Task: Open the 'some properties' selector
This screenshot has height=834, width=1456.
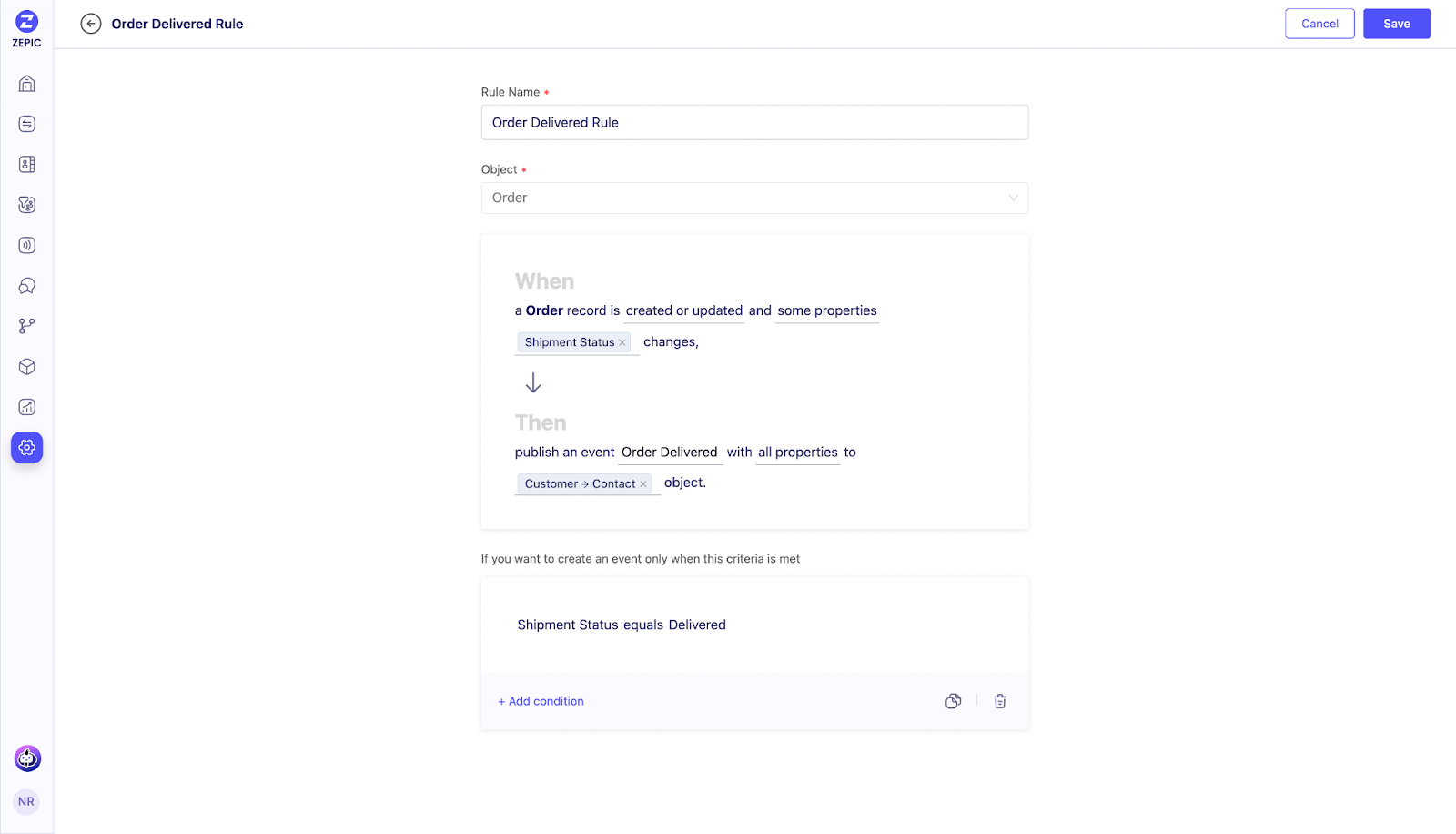Action: pos(827,310)
